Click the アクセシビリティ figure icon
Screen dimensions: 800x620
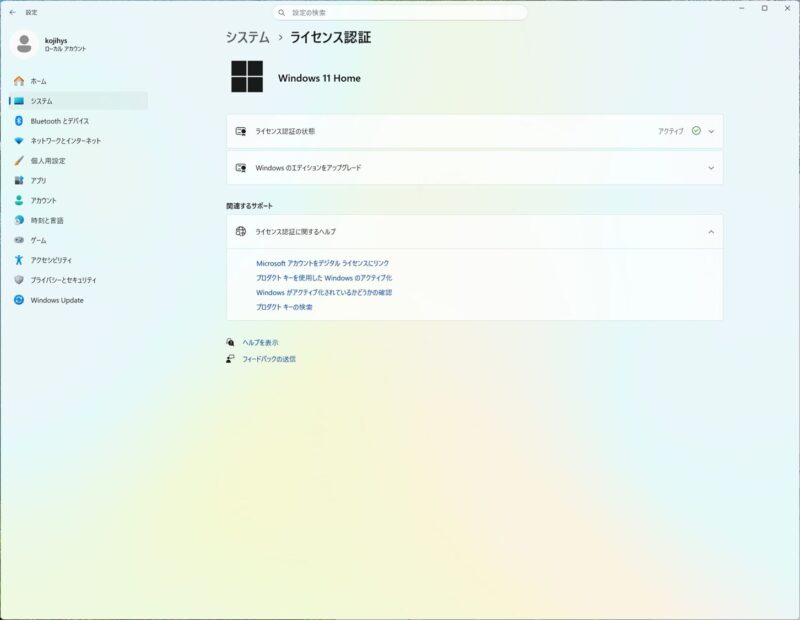[x=19, y=260]
